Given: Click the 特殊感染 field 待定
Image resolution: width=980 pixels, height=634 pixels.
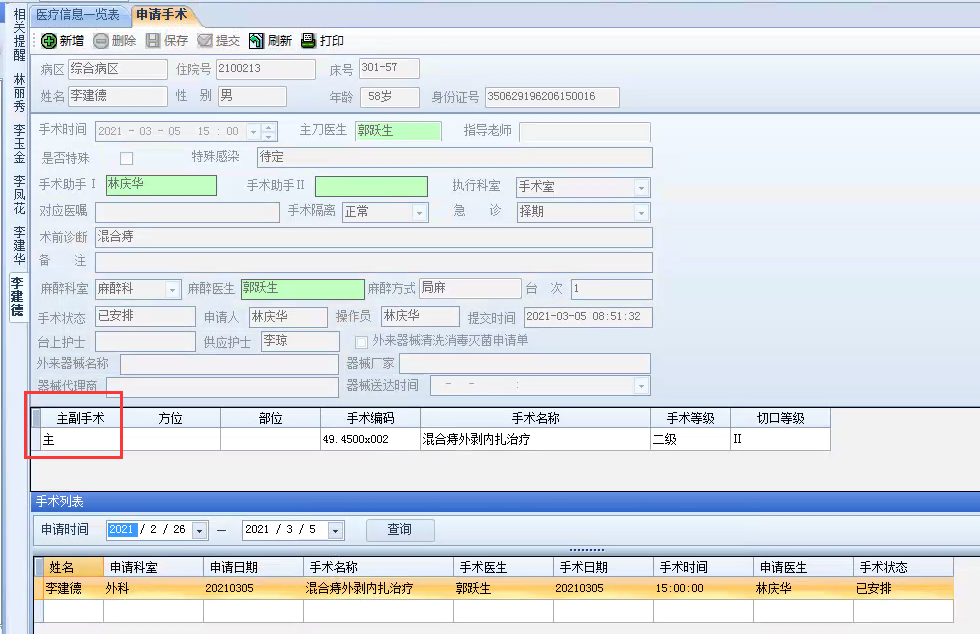Looking at the screenshot, I should click(x=454, y=157).
